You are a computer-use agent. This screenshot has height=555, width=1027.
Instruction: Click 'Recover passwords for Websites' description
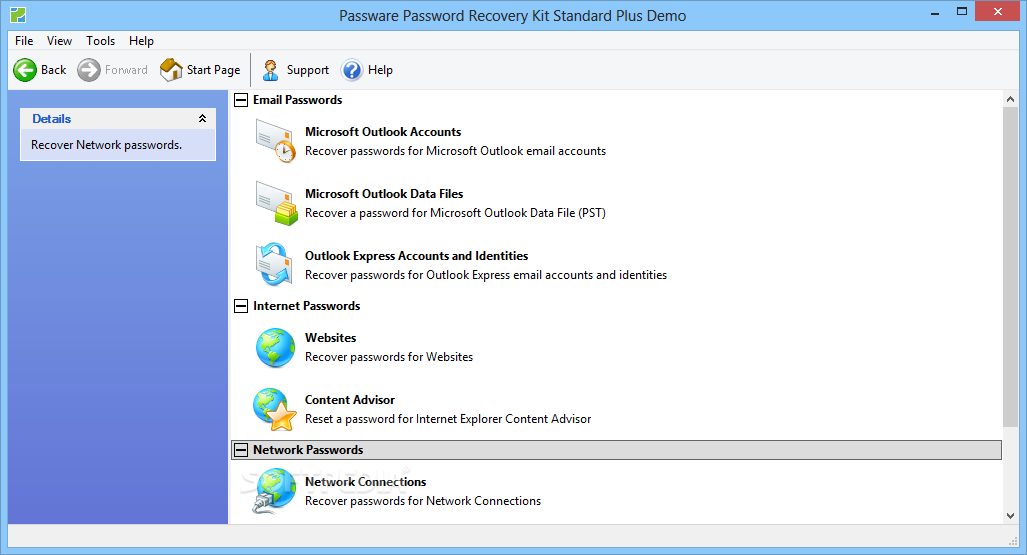[x=389, y=357]
